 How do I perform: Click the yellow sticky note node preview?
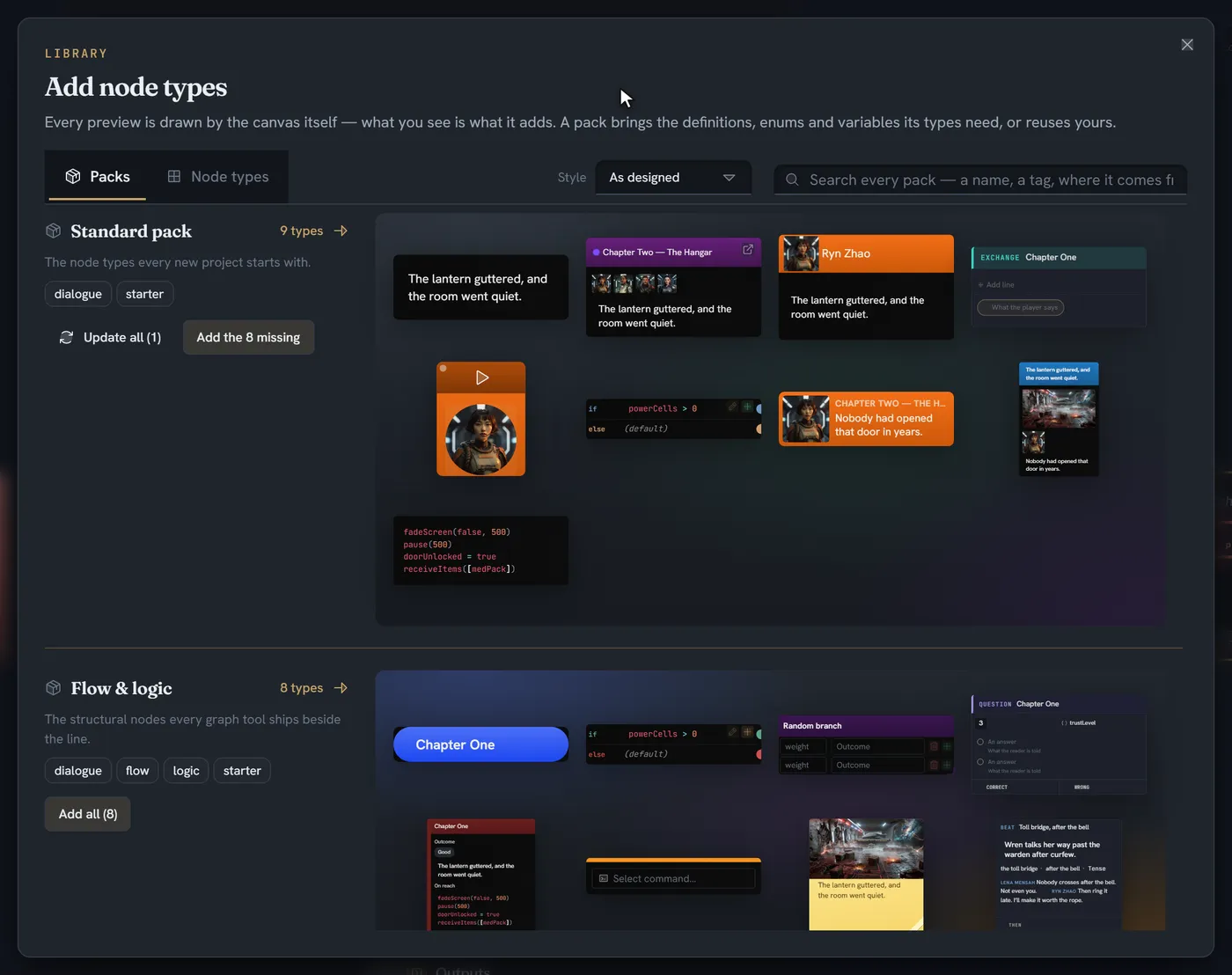(866, 875)
